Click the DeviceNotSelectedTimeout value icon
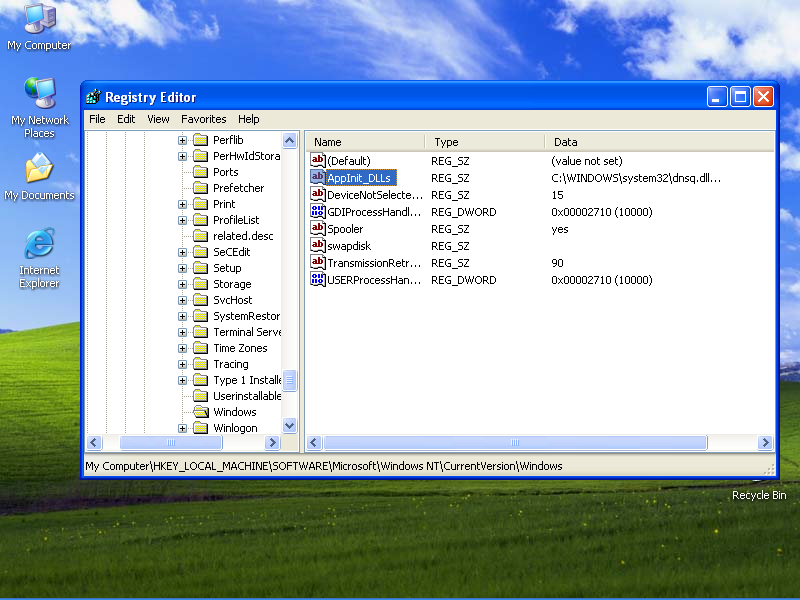Viewport: 800px width, 600px height. 317,194
